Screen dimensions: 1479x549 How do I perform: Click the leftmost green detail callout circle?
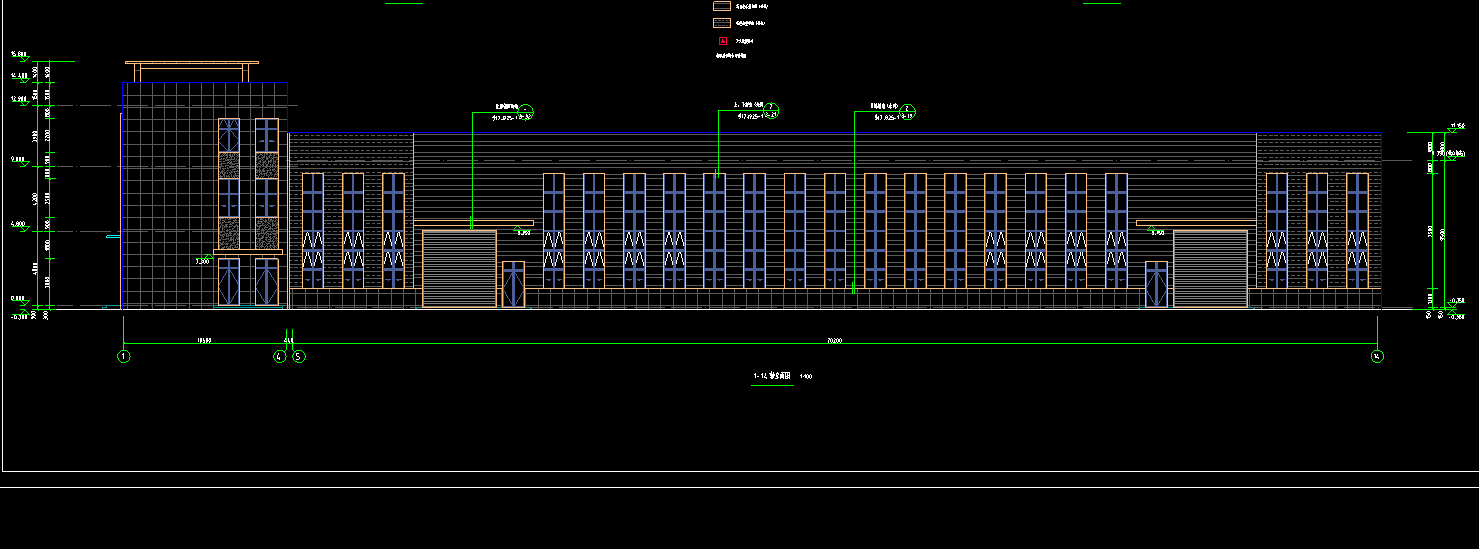coord(527,111)
